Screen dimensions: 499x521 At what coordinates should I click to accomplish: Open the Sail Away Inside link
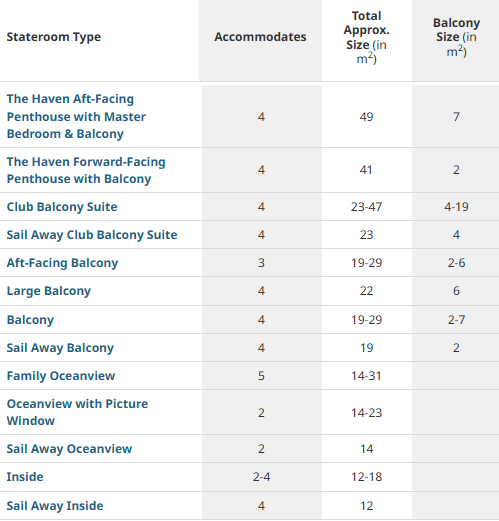pyautogui.click(x=55, y=506)
